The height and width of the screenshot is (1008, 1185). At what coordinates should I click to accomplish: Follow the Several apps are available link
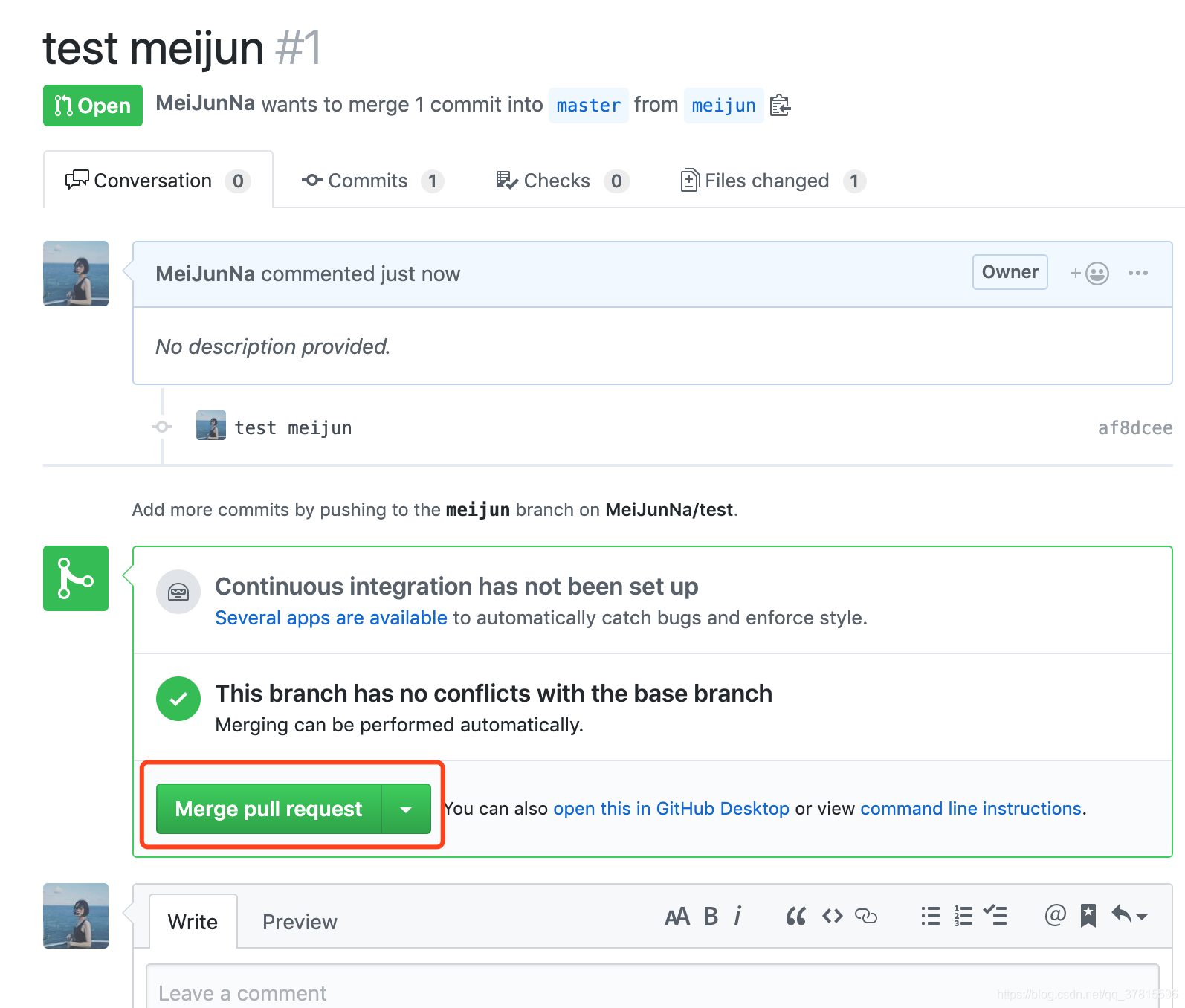331,618
